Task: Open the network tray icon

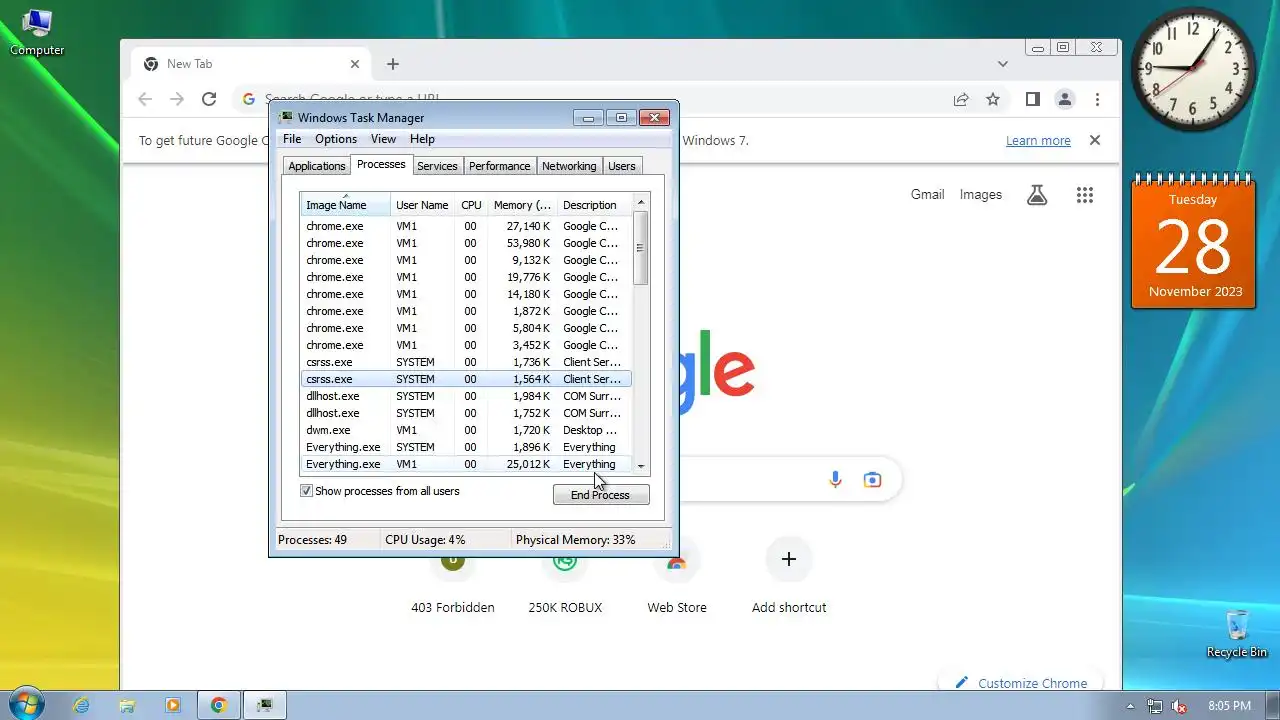Action: click(1155, 706)
